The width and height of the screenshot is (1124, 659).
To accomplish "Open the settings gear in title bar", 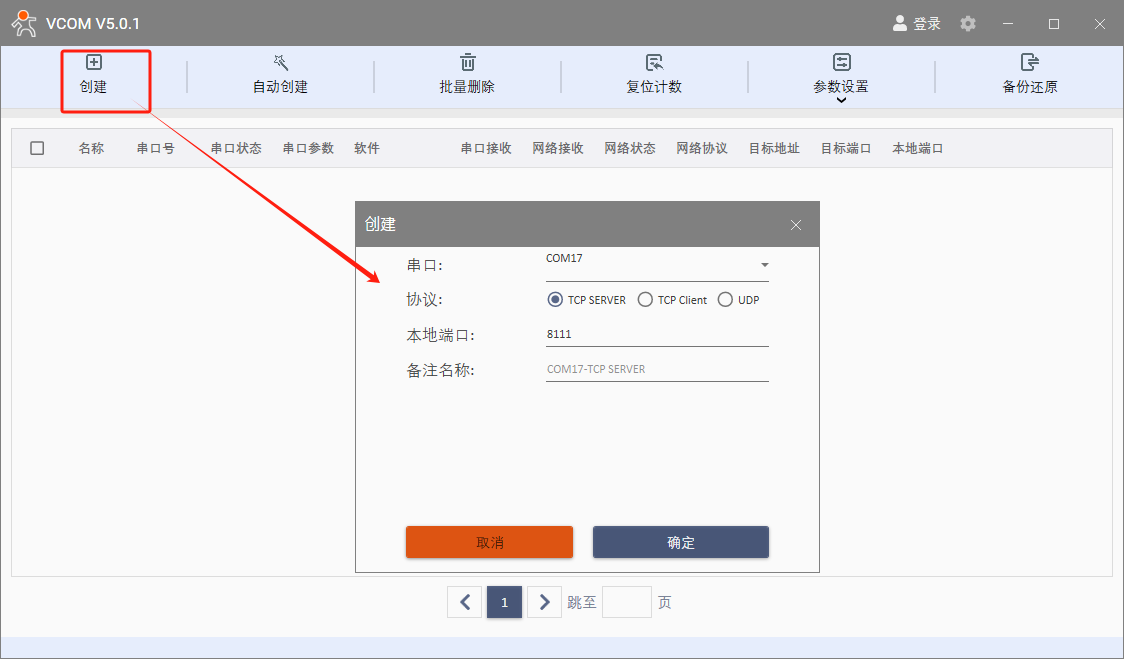I will pos(967,23).
